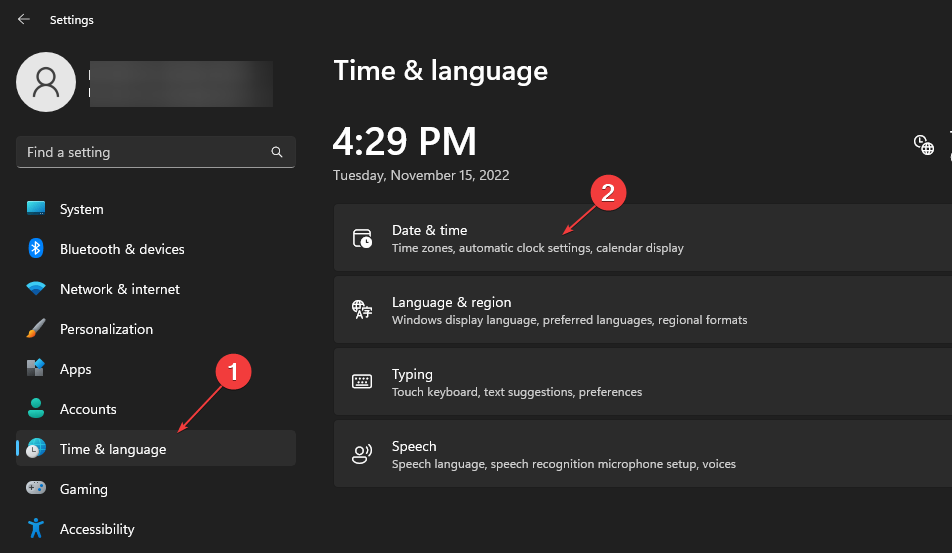Open Typing settings card
The height and width of the screenshot is (553, 952).
coord(643,382)
